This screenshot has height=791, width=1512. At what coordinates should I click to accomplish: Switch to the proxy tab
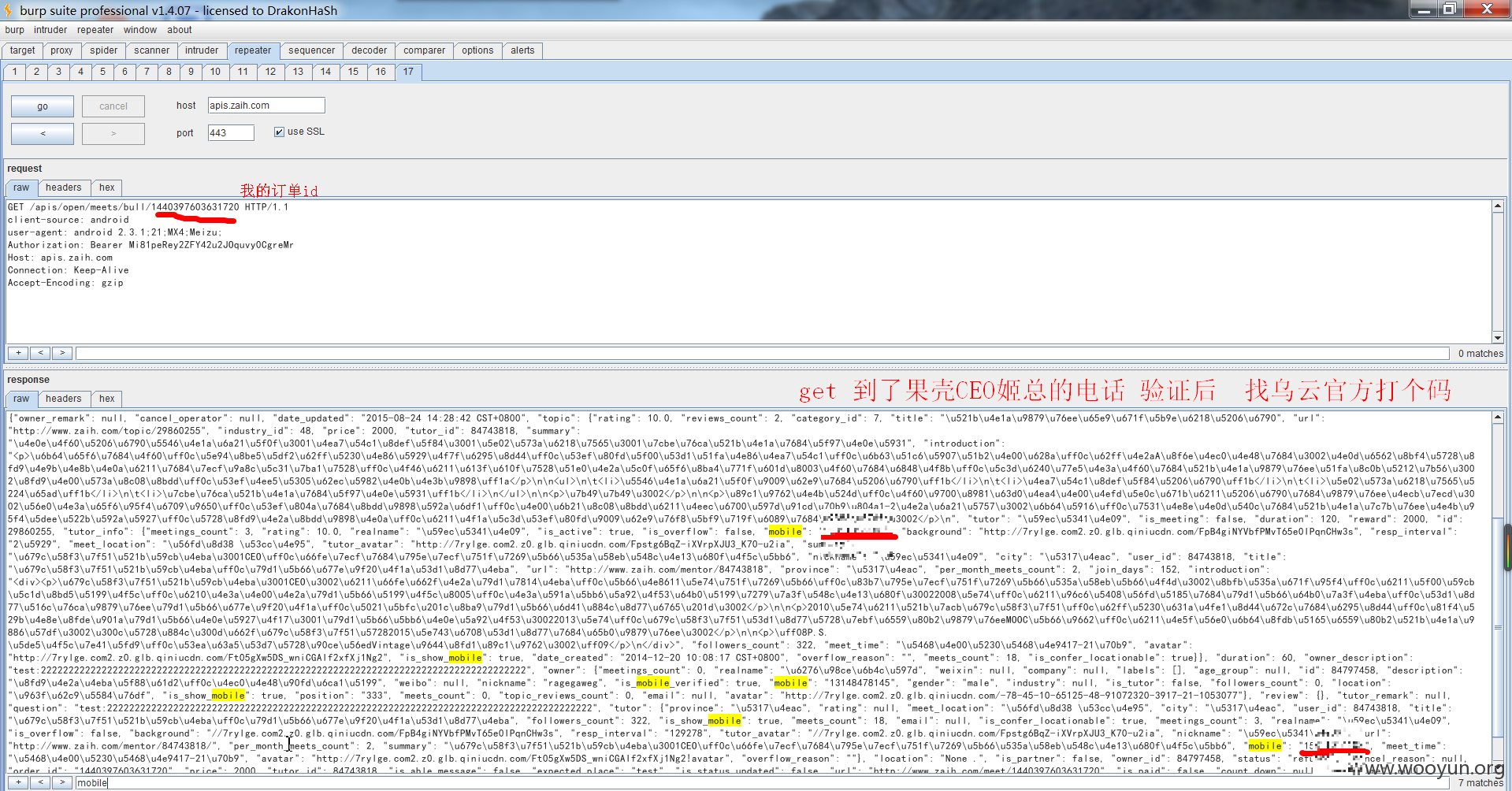tap(61, 50)
